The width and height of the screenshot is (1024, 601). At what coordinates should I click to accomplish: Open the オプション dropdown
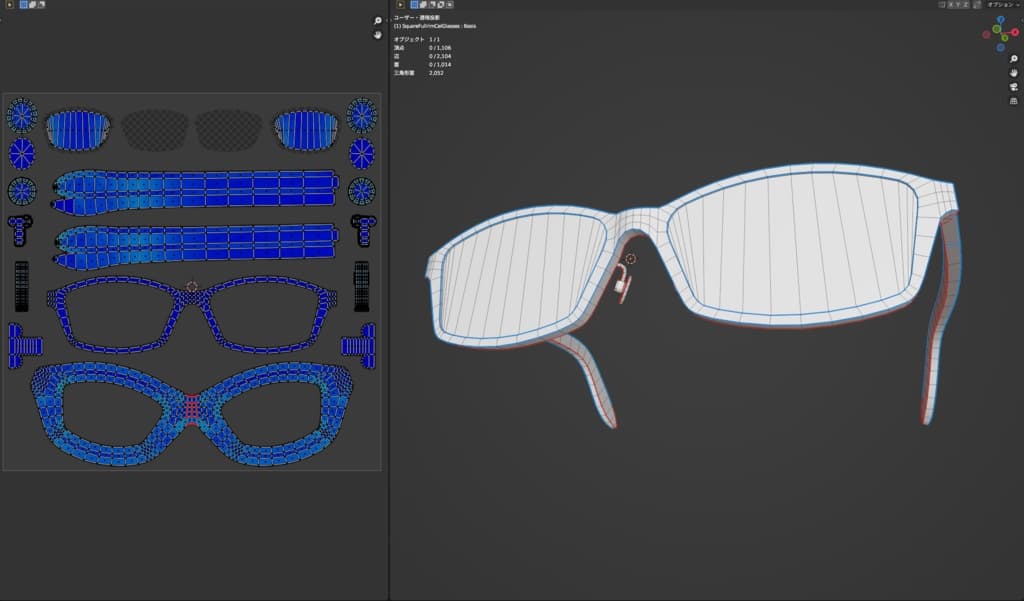[1003, 5]
